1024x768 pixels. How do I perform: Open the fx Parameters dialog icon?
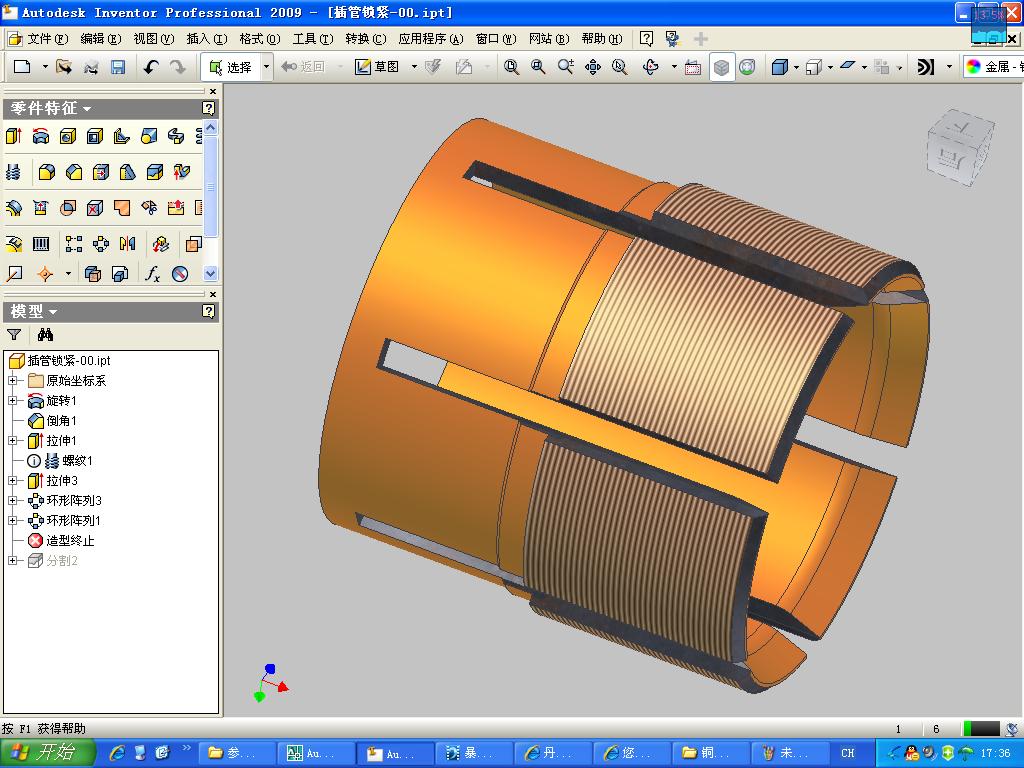(152, 274)
